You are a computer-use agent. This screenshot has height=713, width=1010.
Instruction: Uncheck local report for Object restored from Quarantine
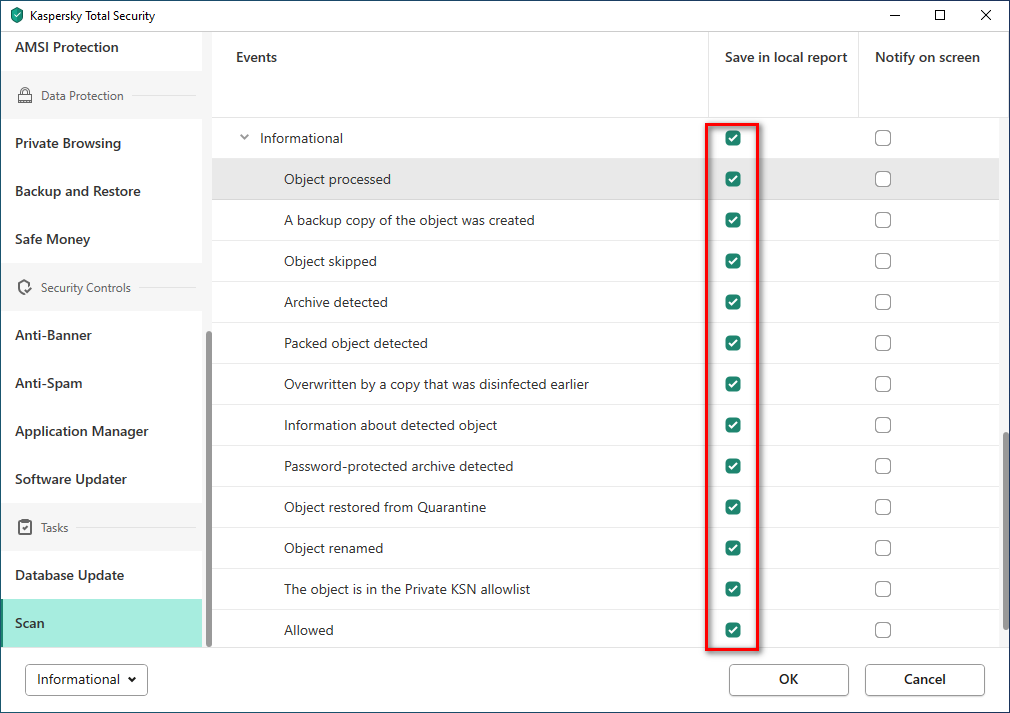(732, 507)
